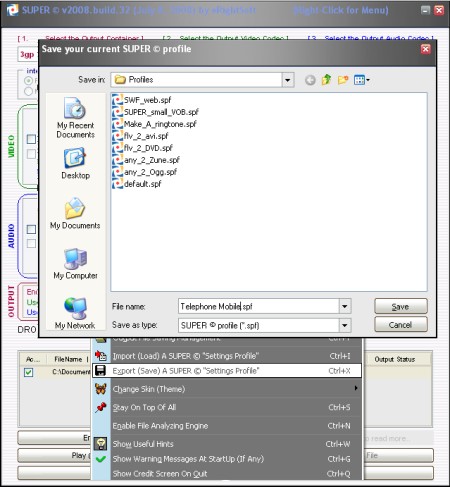Expand the Change Skin submenu arrow

(356, 388)
